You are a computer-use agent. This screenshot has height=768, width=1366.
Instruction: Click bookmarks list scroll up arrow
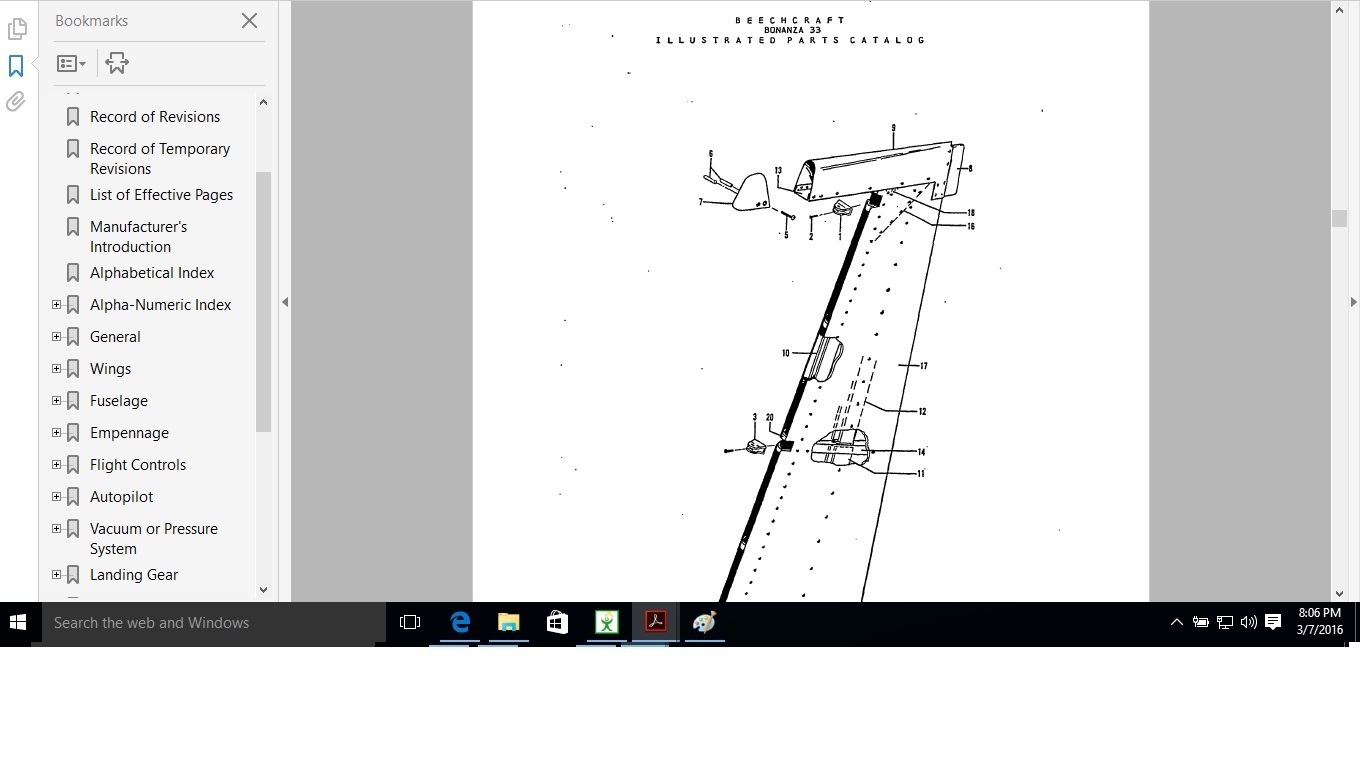[263, 102]
